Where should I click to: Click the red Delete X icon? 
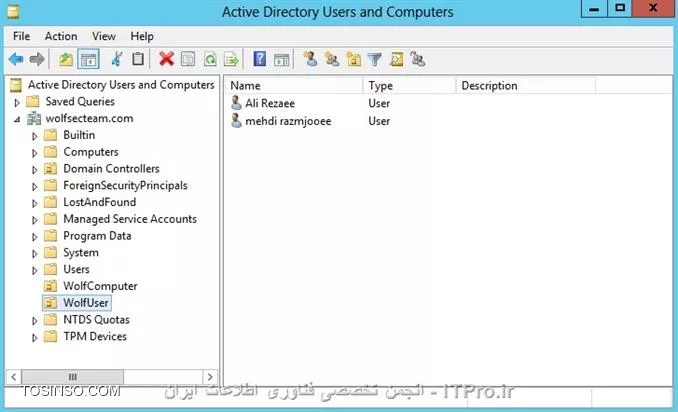166,59
